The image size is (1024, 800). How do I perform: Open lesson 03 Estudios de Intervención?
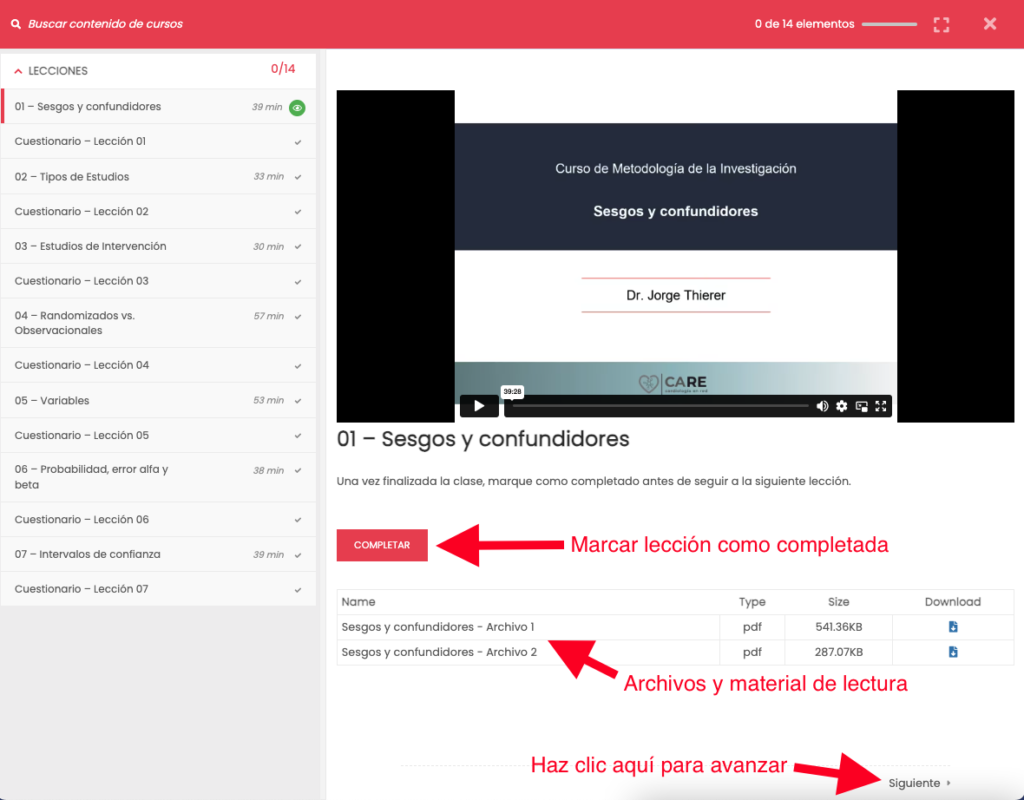[91, 246]
